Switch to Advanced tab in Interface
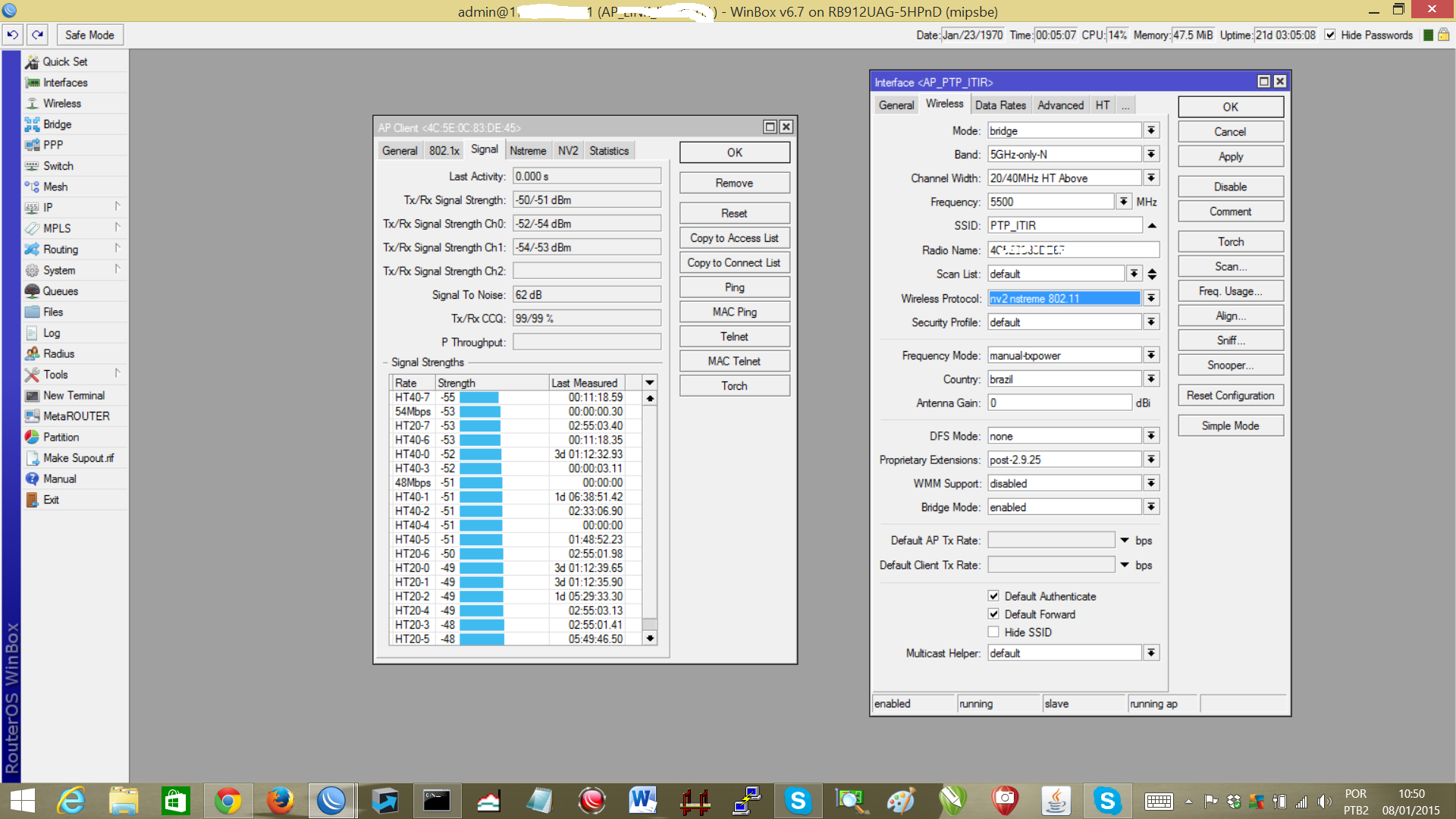The height and width of the screenshot is (819, 1456). [1060, 105]
